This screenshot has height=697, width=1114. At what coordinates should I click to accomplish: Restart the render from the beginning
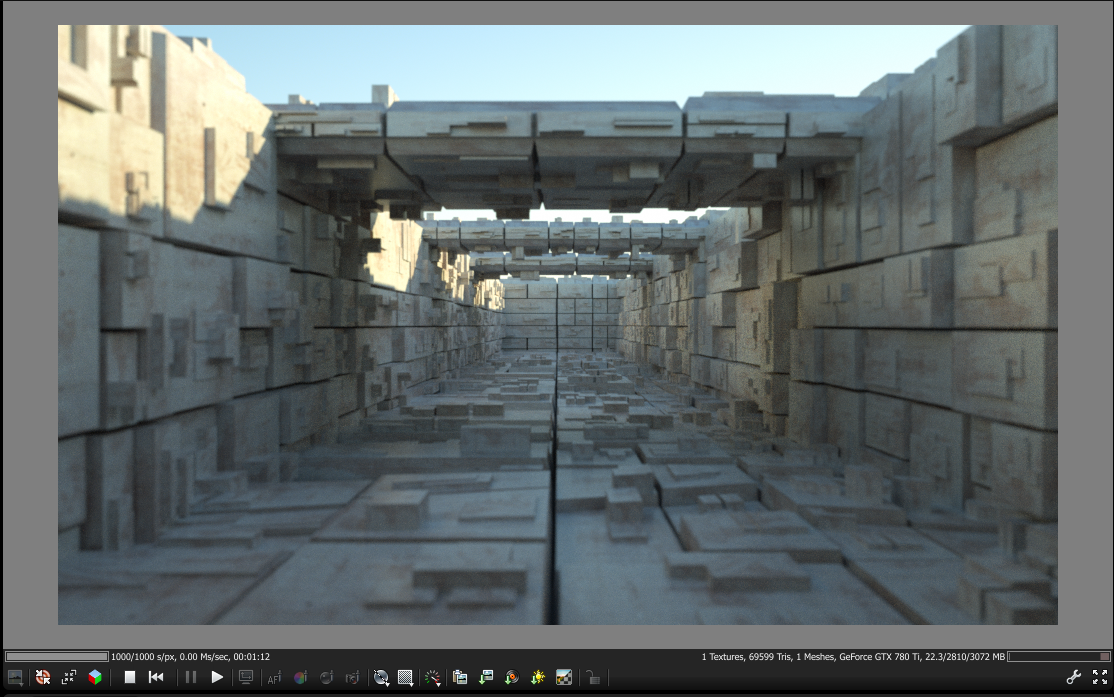[x=156, y=678]
